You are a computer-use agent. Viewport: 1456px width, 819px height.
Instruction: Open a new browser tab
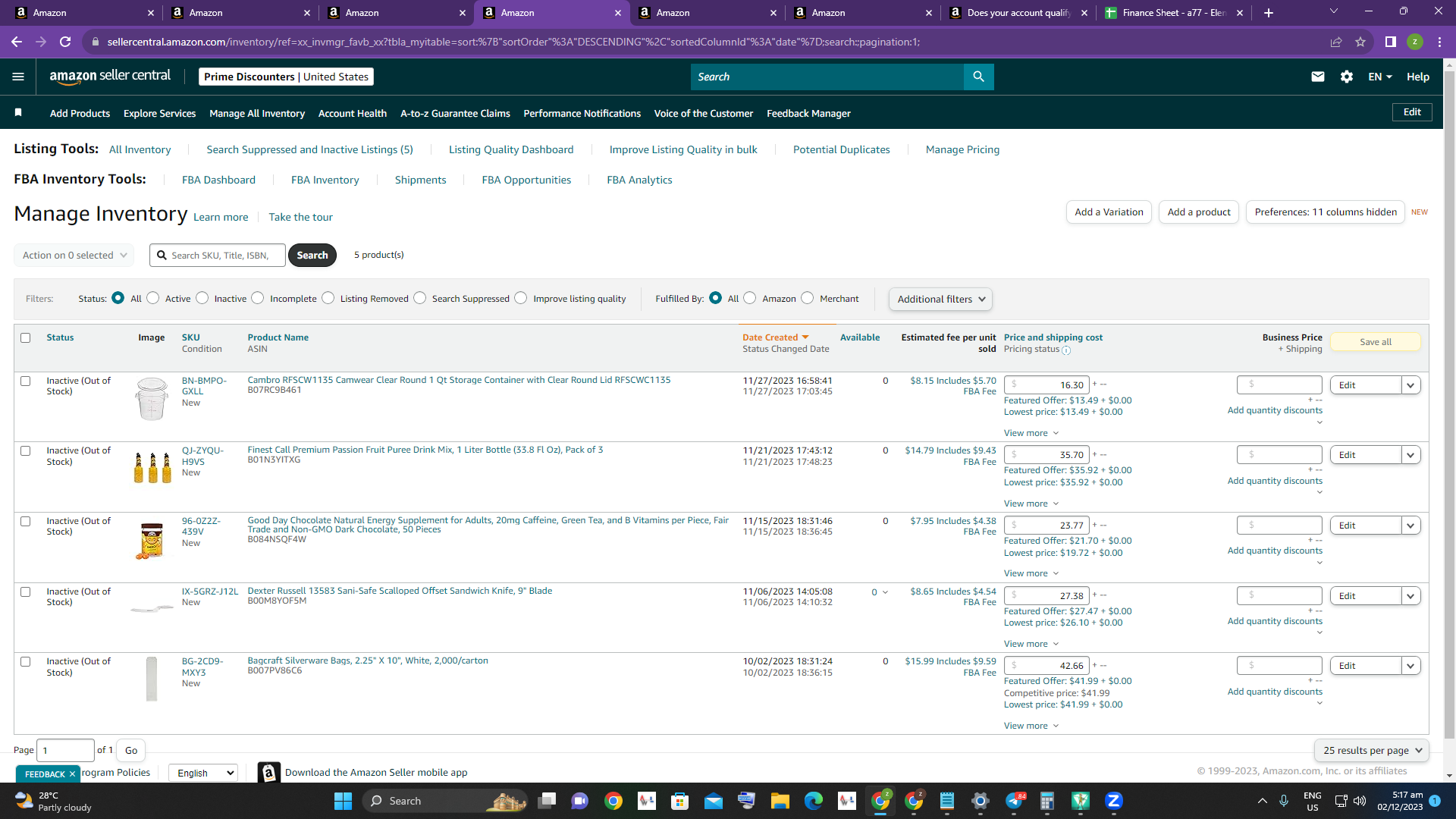pyautogui.click(x=1269, y=13)
